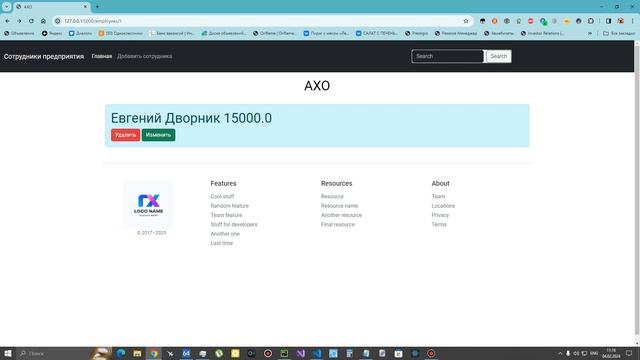
Task: Open the All Bookmarks folder
Action: tap(619, 33)
